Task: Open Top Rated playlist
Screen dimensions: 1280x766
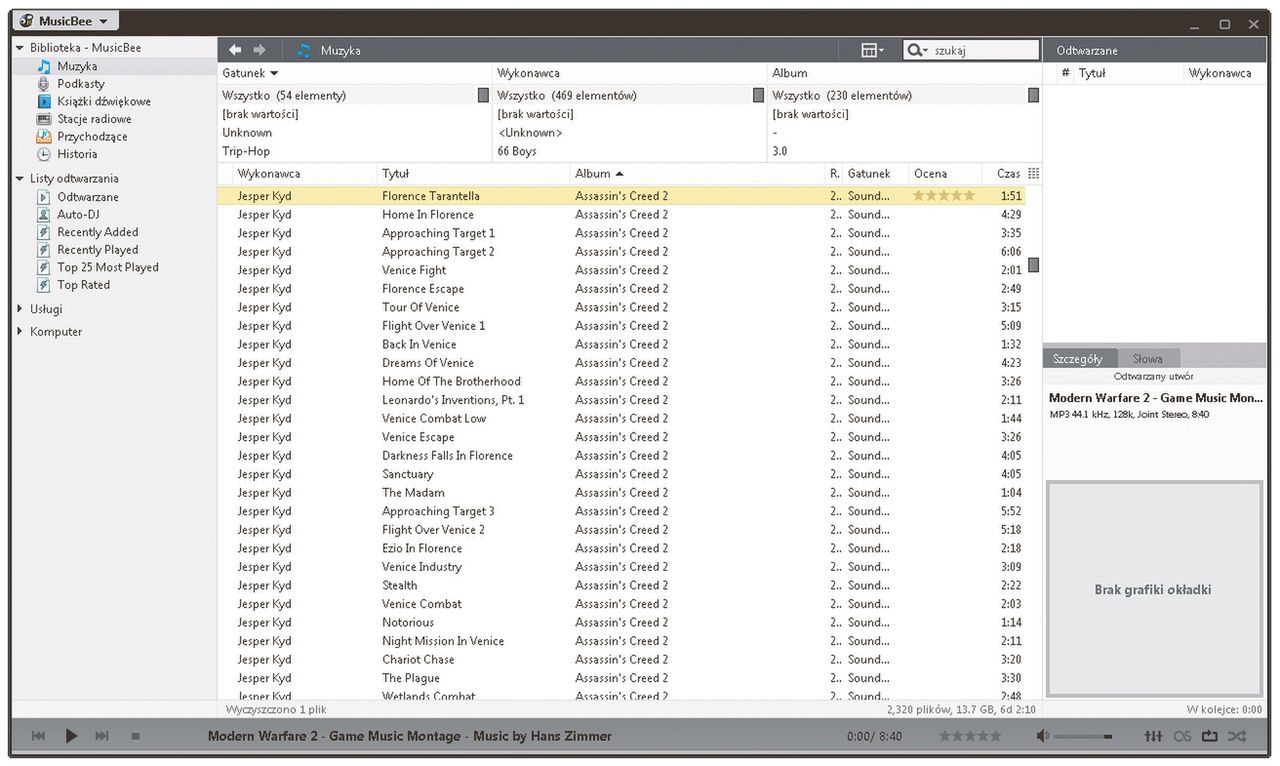Action: pos(83,285)
